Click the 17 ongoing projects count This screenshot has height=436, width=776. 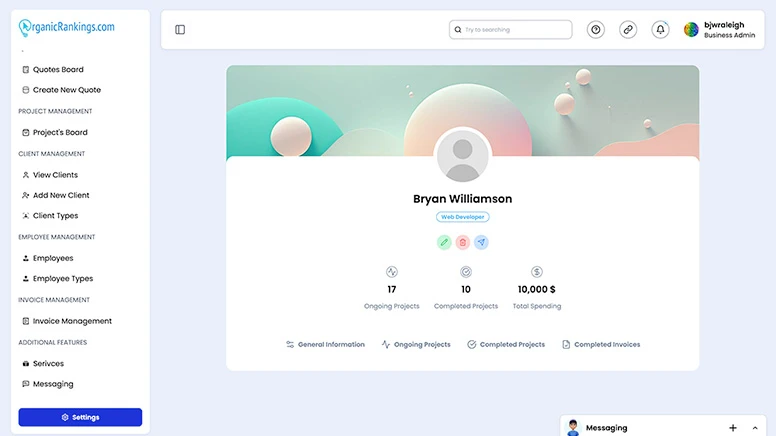391,290
